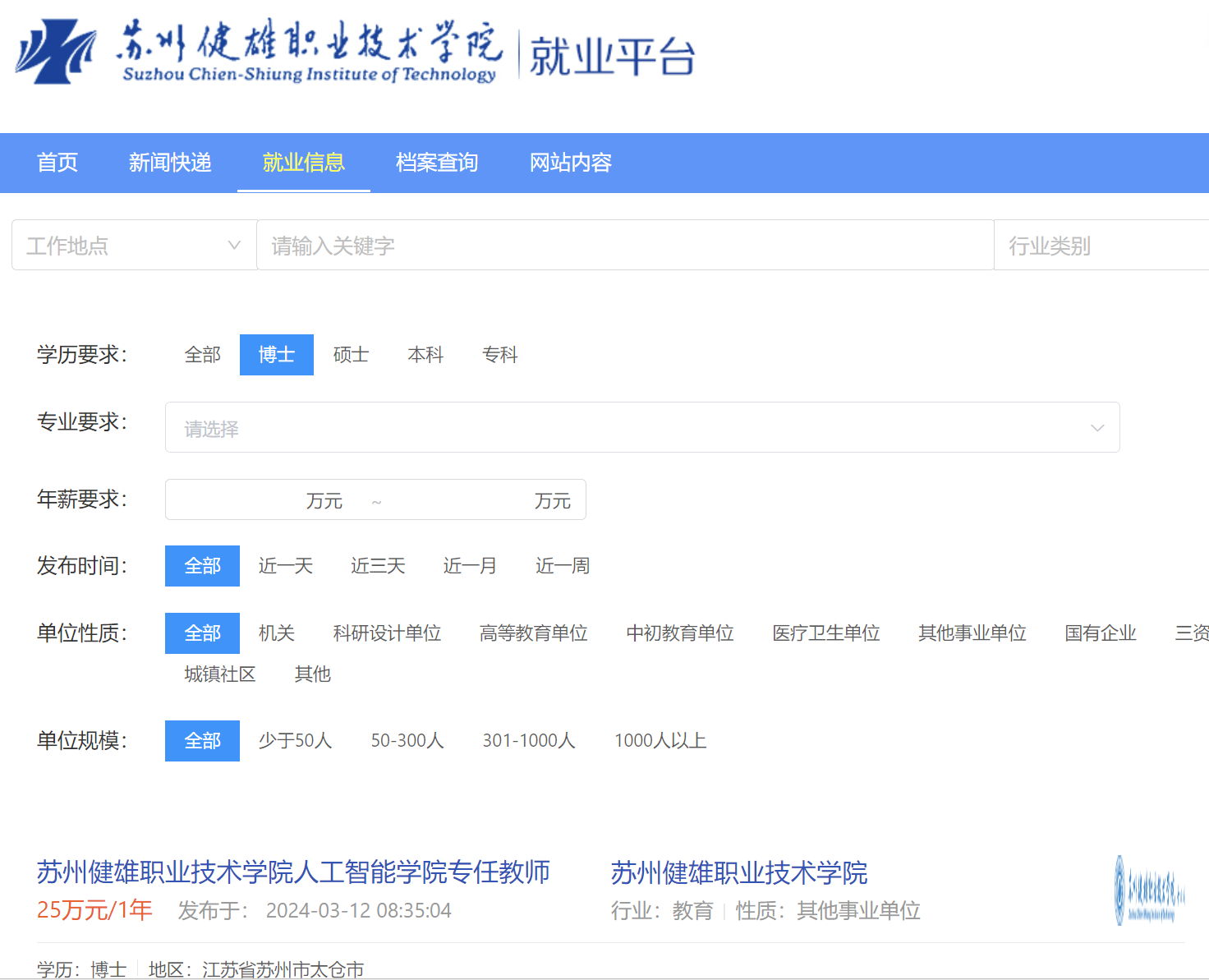Screen dimensions: 1209x980
Task: Select 全部 under 学历要求
Action: pos(203,355)
